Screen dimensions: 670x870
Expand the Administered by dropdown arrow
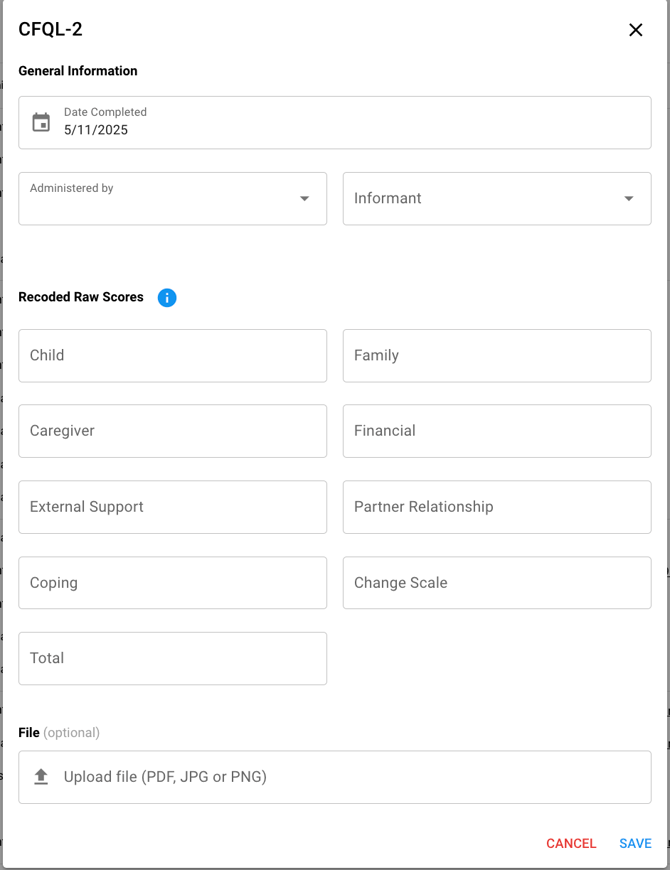pyautogui.click(x=304, y=198)
